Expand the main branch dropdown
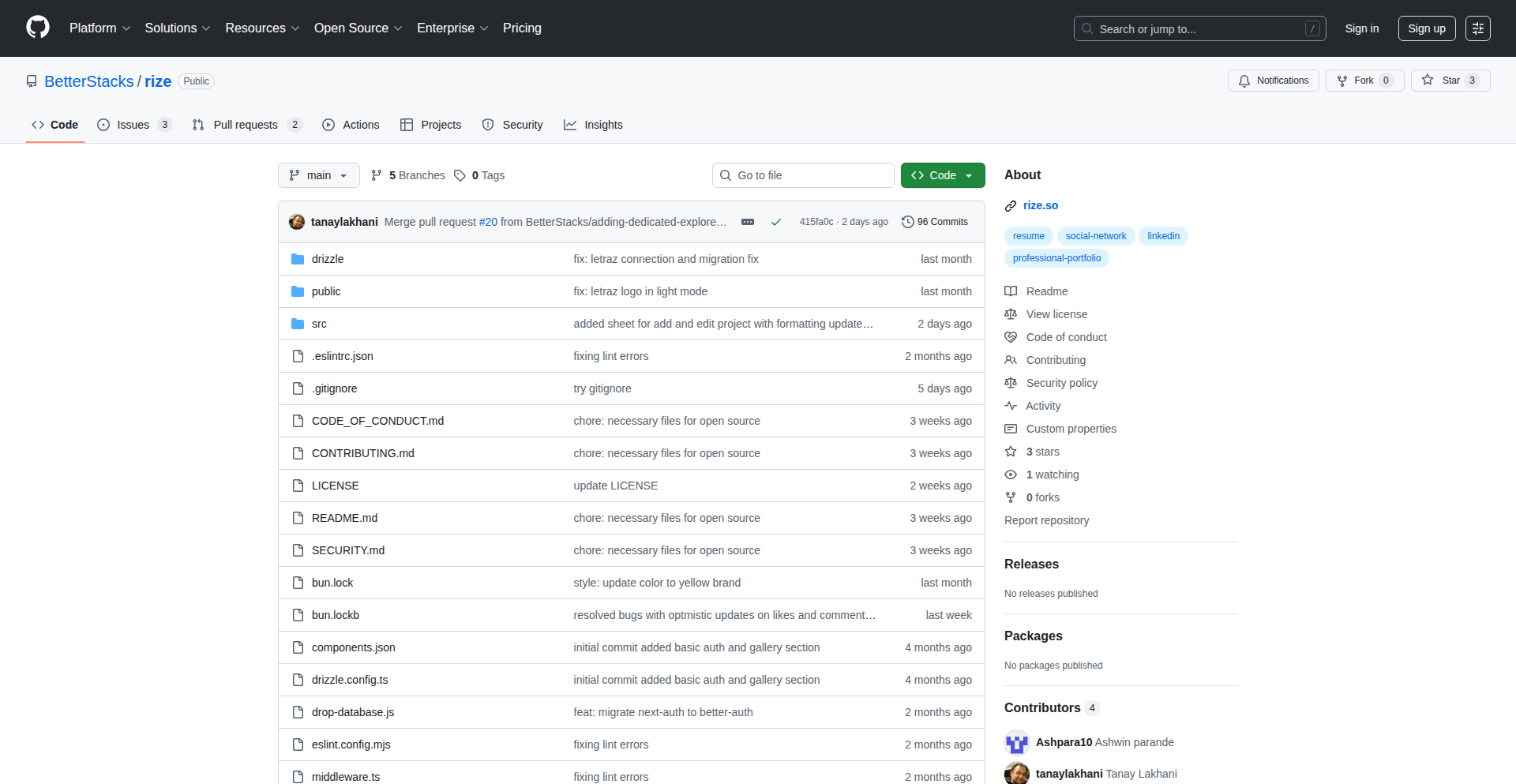This screenshot has width=1516, height=784. [x=318, y=175]
